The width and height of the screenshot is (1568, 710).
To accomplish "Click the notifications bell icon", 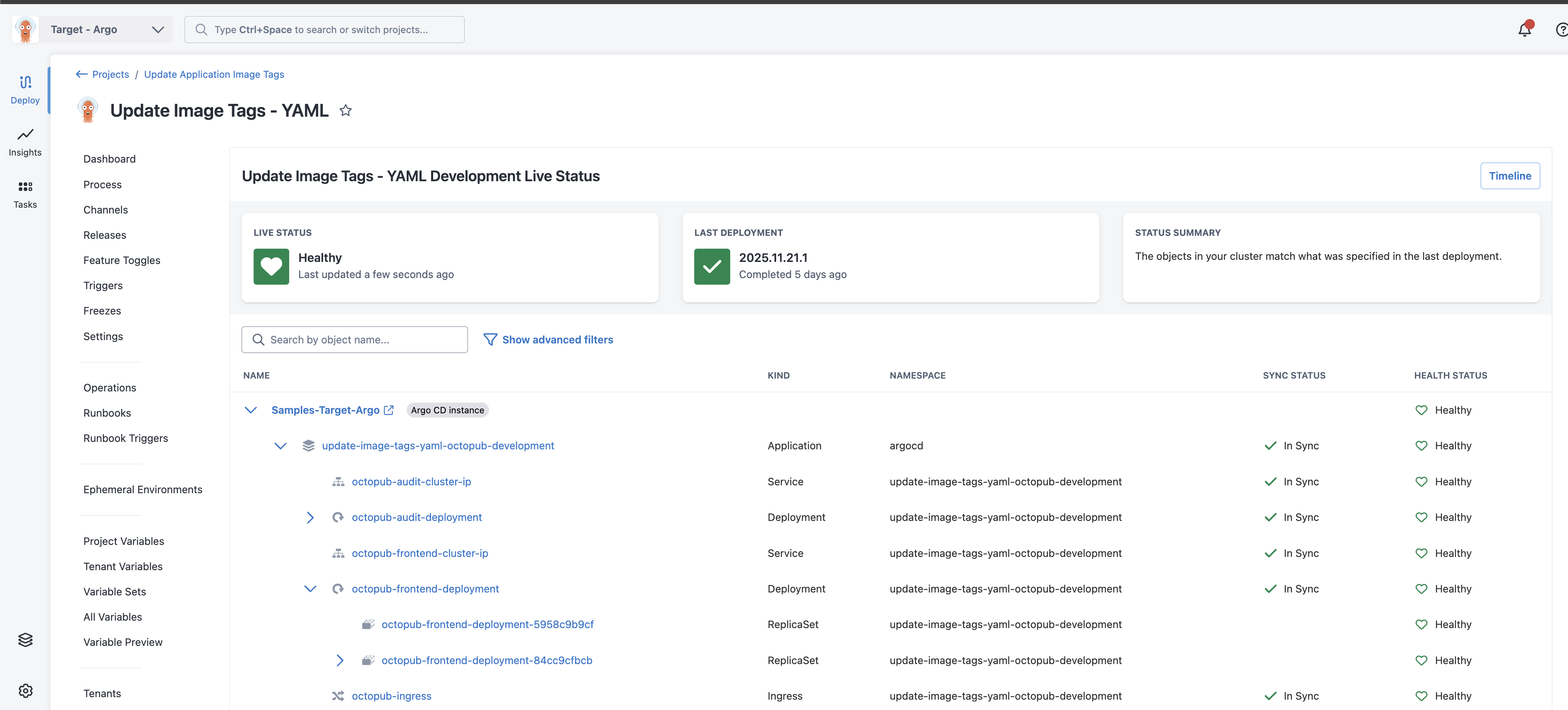I will coord(1524,29).
